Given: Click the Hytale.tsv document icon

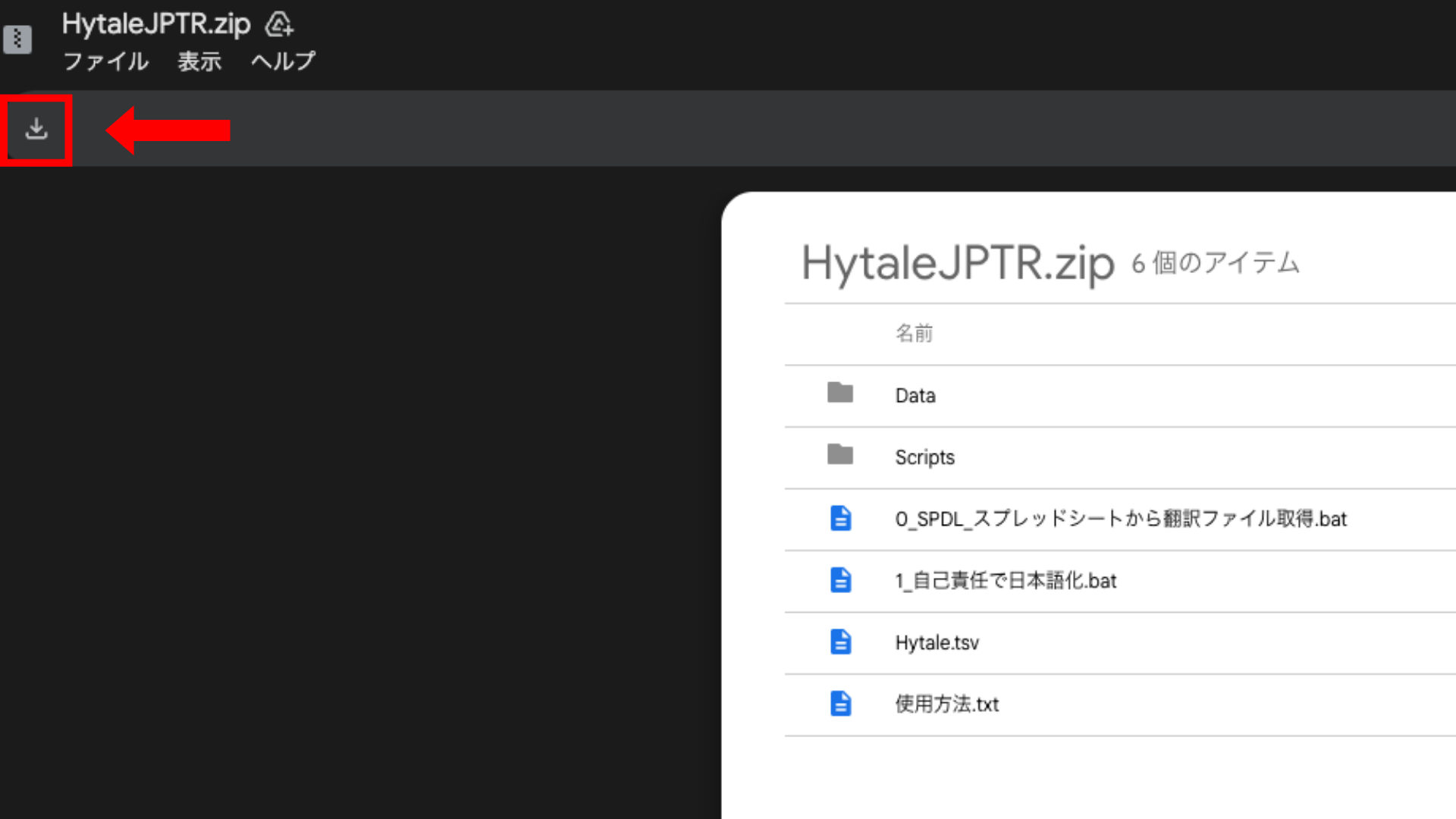Looking at the screenshot, I should pos(840,642).
